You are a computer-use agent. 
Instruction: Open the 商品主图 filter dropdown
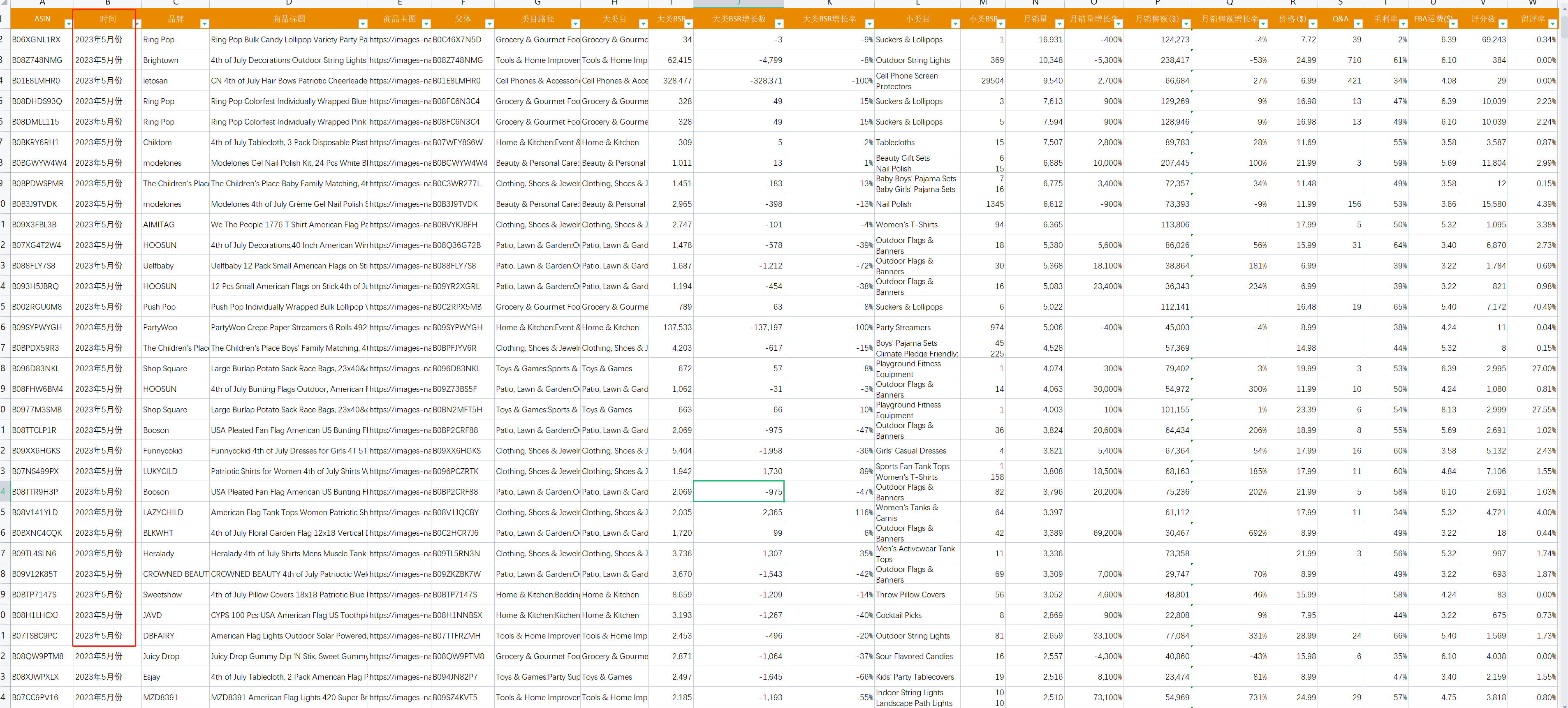tap(426, 24)
